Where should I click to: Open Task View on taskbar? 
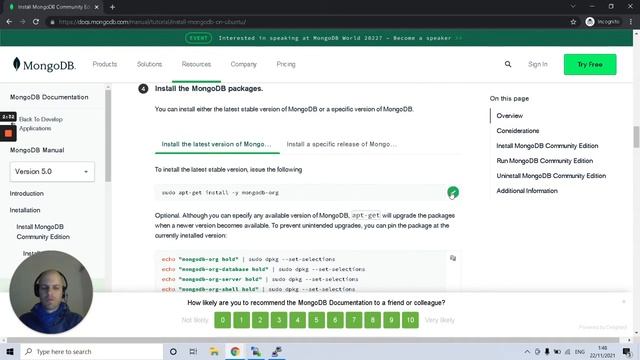click(x=193, y=351)
